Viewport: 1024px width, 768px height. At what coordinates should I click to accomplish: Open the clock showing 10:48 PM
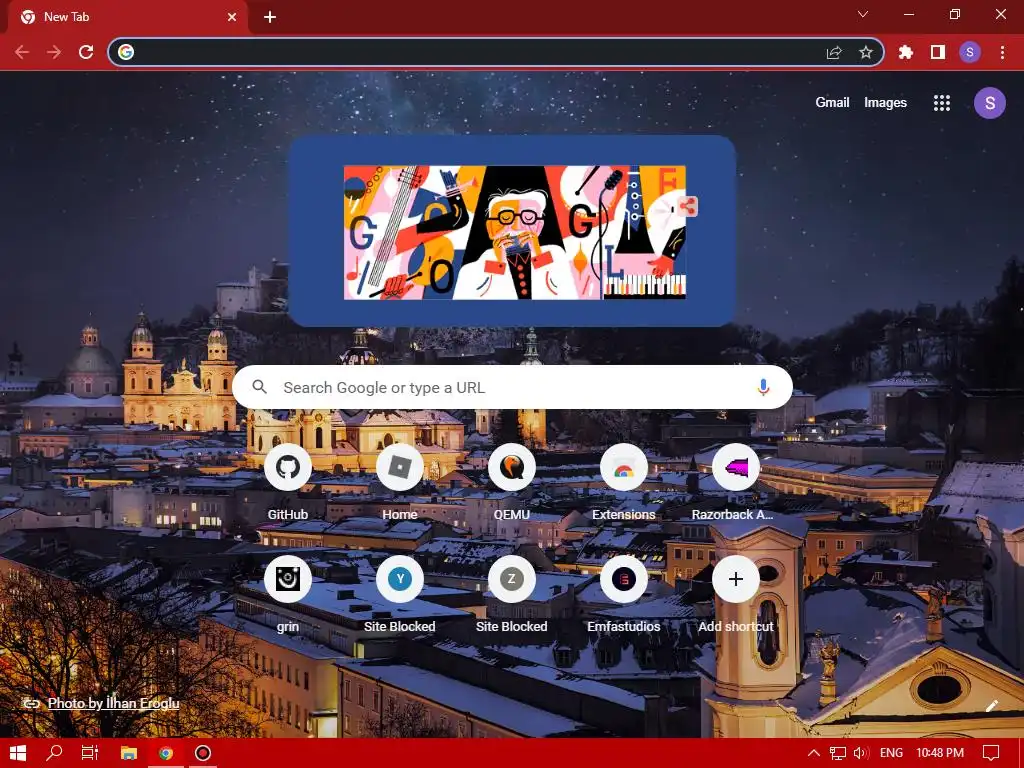940,753
